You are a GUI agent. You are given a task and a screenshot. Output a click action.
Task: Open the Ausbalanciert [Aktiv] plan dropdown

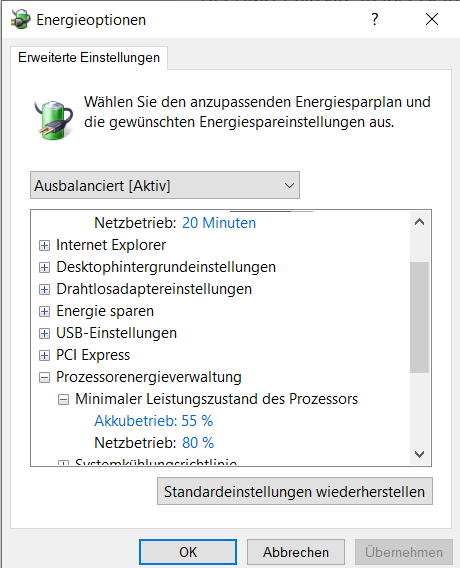pos(165,185)
